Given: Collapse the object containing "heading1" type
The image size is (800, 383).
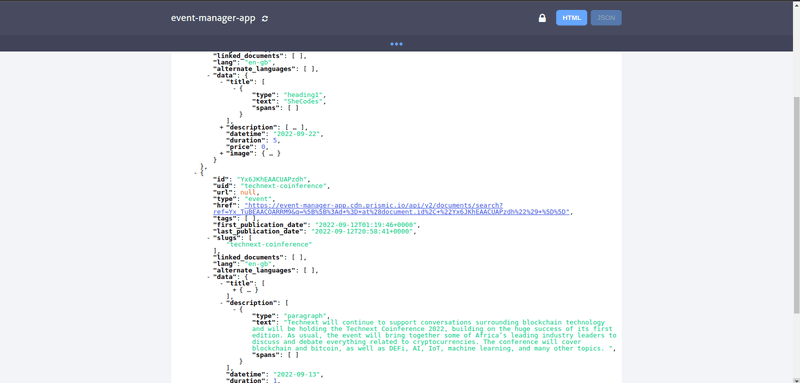Looking at the screenshot, I should (x=234, y=88).
